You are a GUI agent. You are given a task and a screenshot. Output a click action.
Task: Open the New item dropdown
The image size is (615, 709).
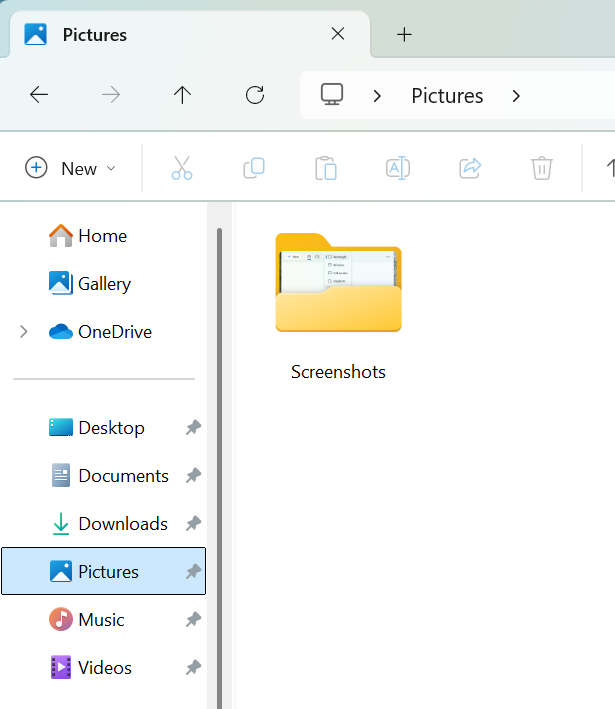tap(70, 168)
